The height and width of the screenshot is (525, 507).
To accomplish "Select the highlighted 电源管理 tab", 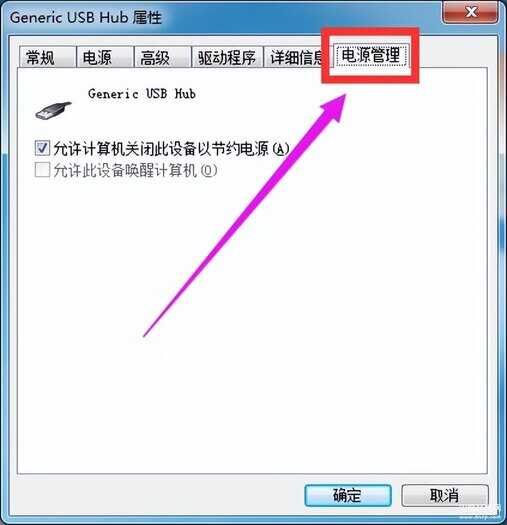I will (371, 55).
